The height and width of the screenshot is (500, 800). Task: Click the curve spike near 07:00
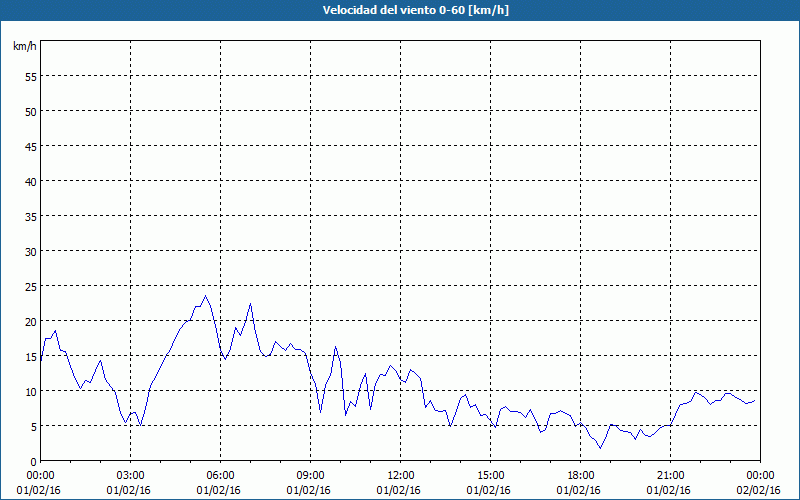click(251, 304)
